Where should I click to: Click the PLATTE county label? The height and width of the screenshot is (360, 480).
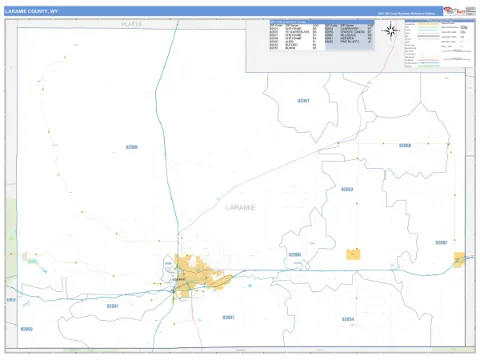(131, 24)
